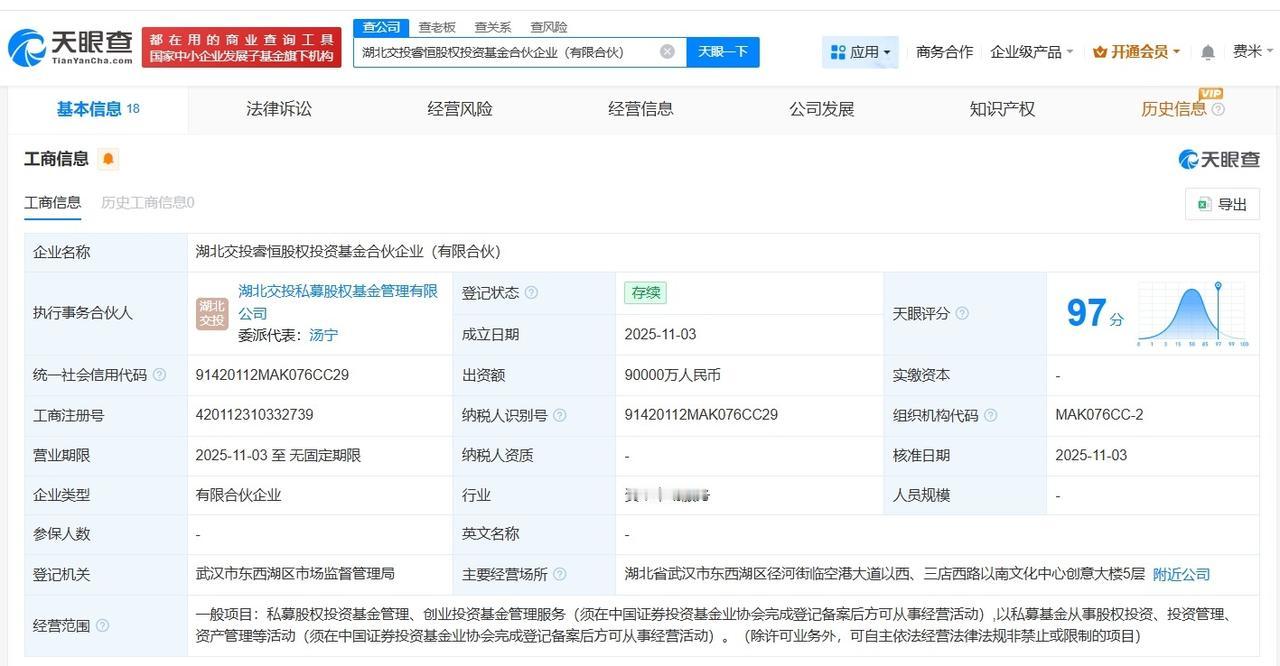1280x666 pixels.
Task: Clear the search box with the X icon
Action: [667, 52]
